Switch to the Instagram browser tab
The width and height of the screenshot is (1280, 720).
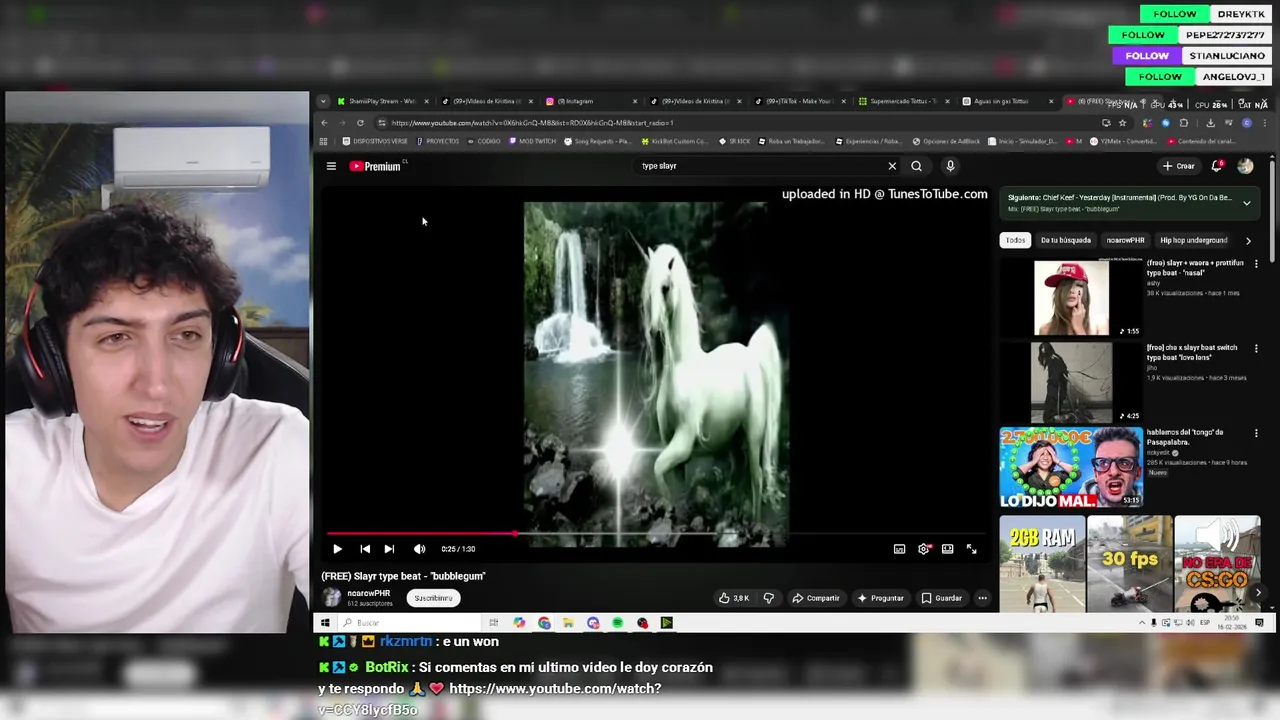[590, 101]
